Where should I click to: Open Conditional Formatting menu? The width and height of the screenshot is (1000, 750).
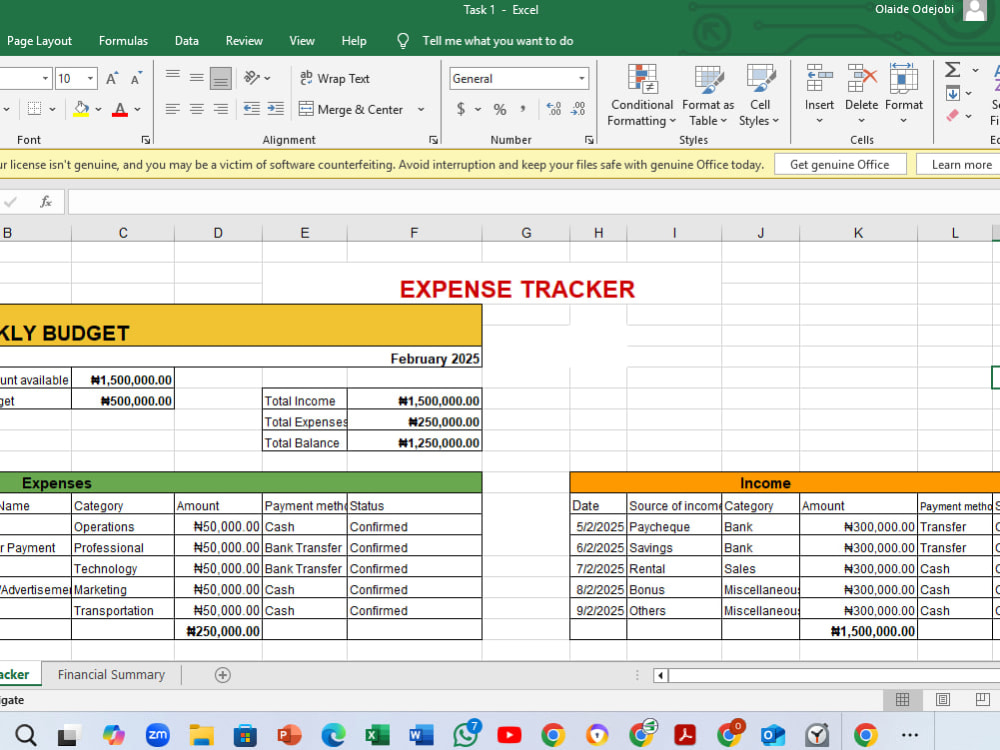click(642, 96)
